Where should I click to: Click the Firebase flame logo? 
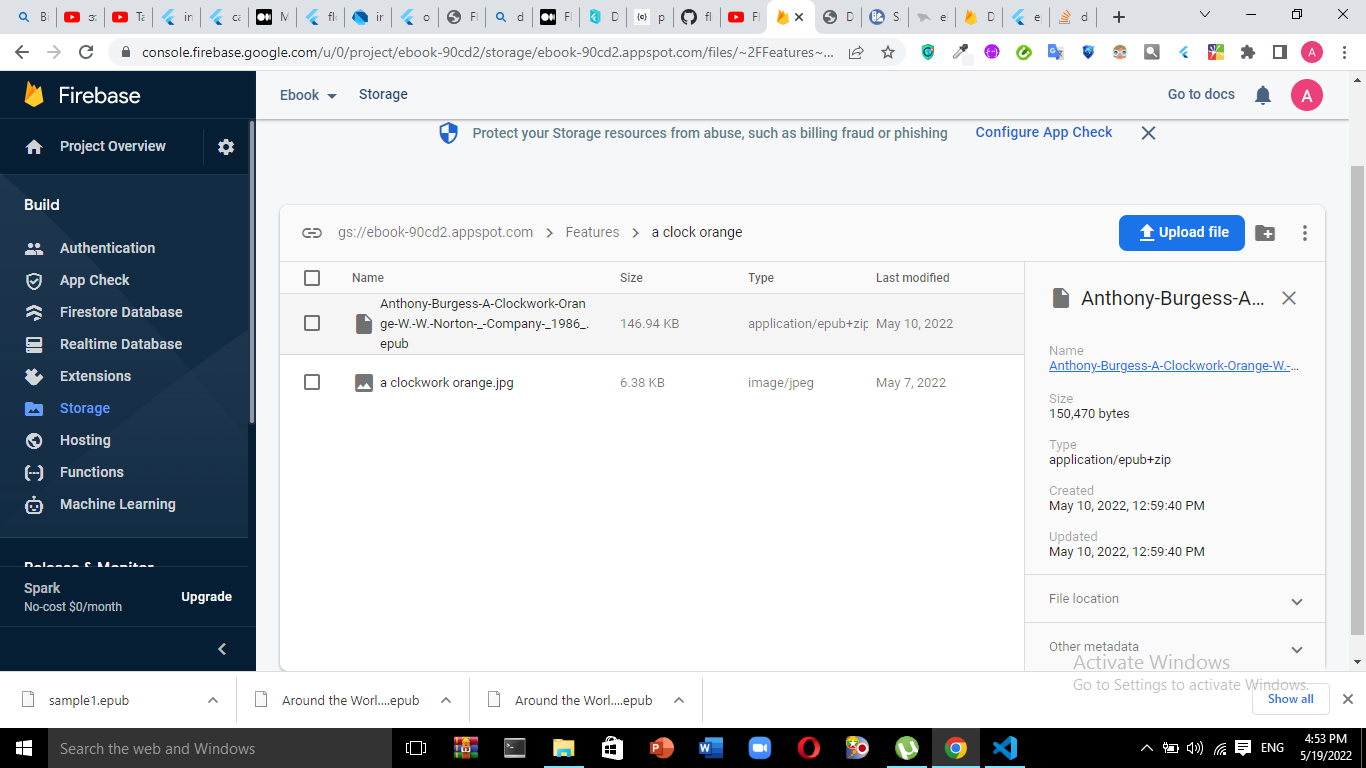(34, 95)
